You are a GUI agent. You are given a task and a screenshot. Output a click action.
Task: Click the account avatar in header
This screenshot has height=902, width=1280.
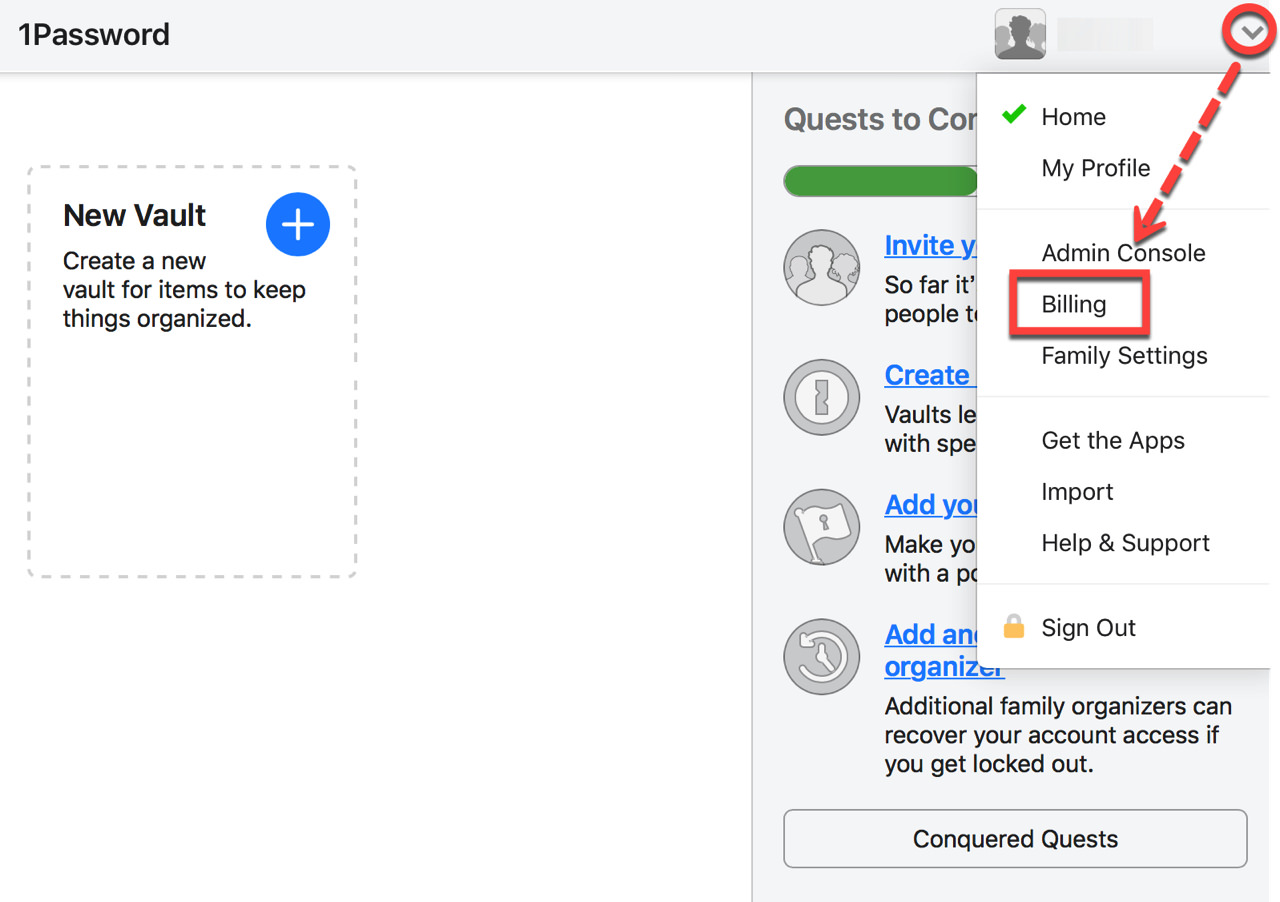(x=1020, y=34)
